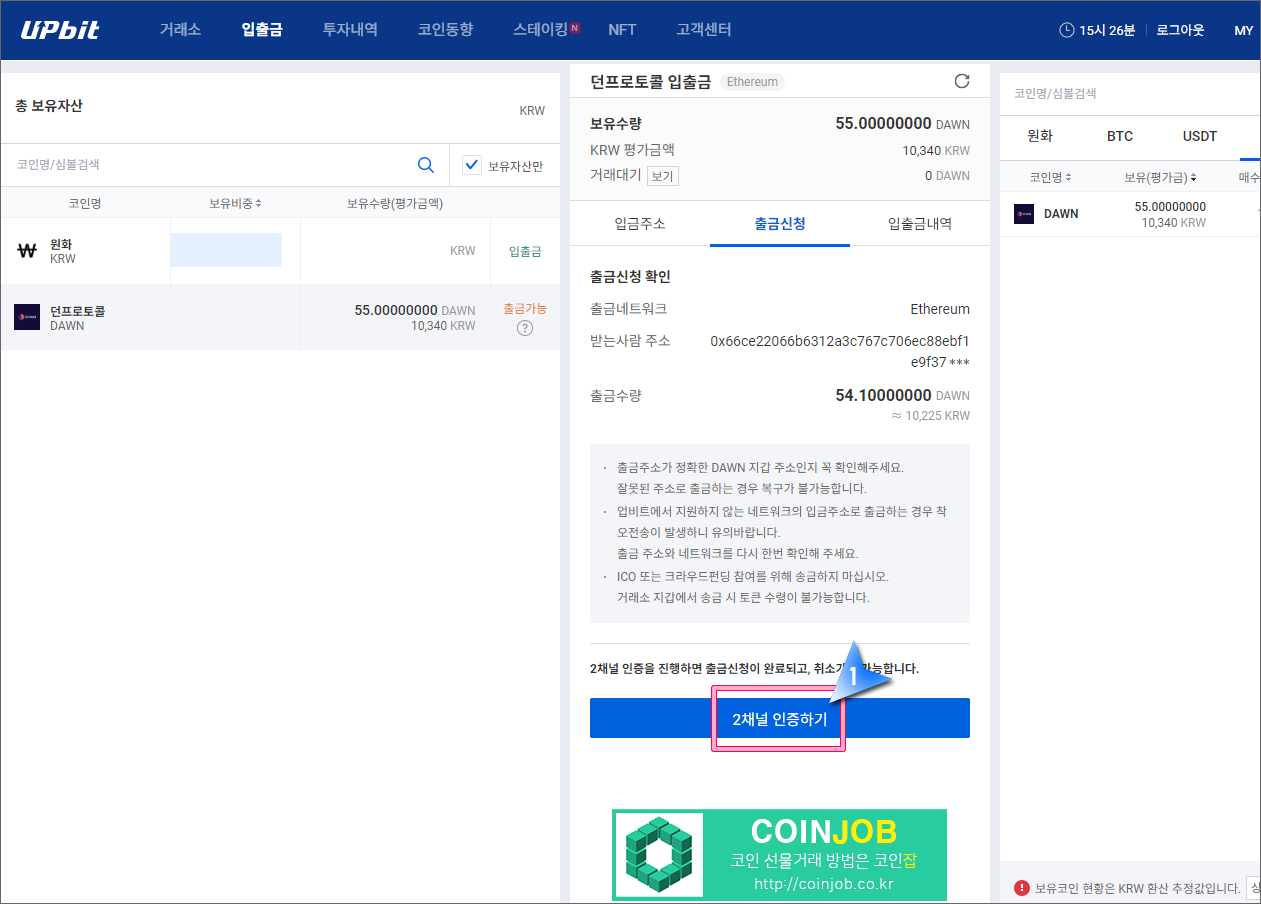Click the DAWN coin icon in holdings list
1261x904 pixels.
[x=27, y=317]
